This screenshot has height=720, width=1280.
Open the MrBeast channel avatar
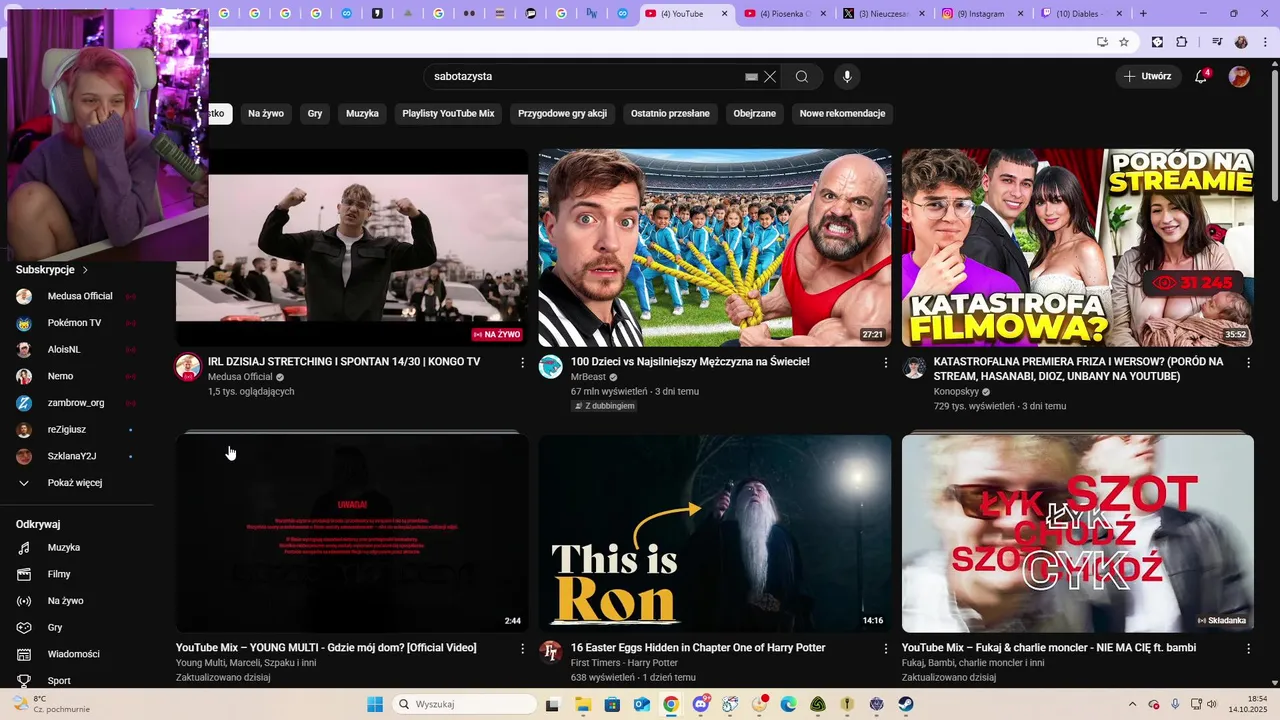point(551,367)
